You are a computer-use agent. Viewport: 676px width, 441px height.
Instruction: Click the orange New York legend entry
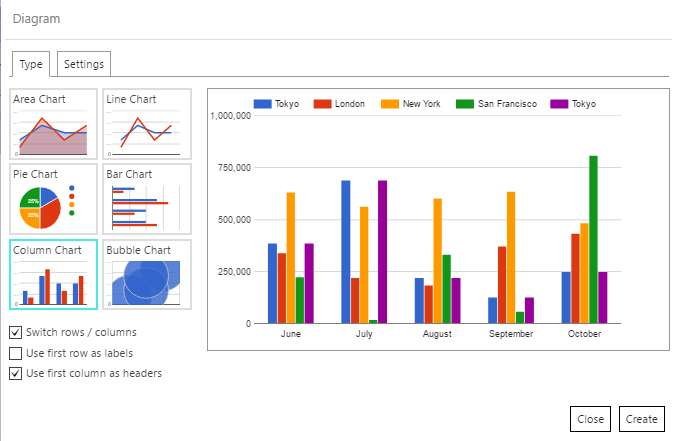tap(414, 104)
